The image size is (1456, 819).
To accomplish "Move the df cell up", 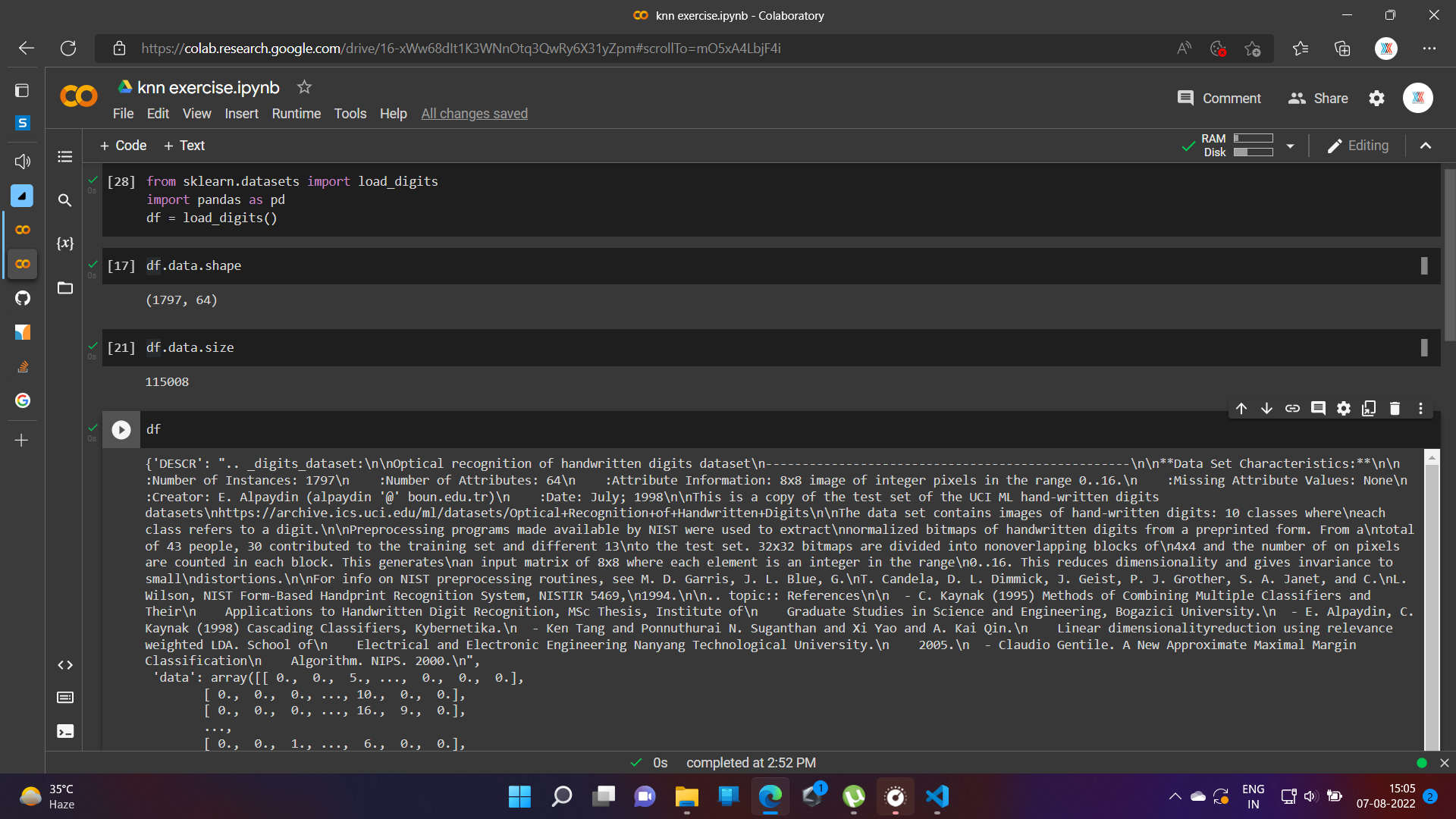I will click(1241, 409).
